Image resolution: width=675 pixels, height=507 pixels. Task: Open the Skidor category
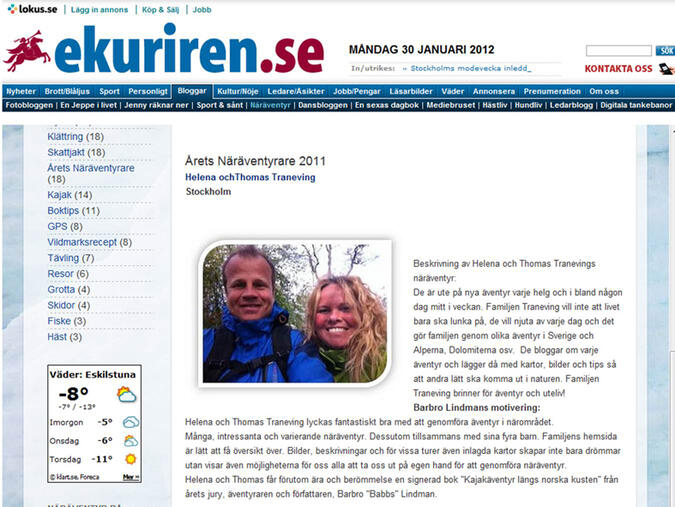61,305
